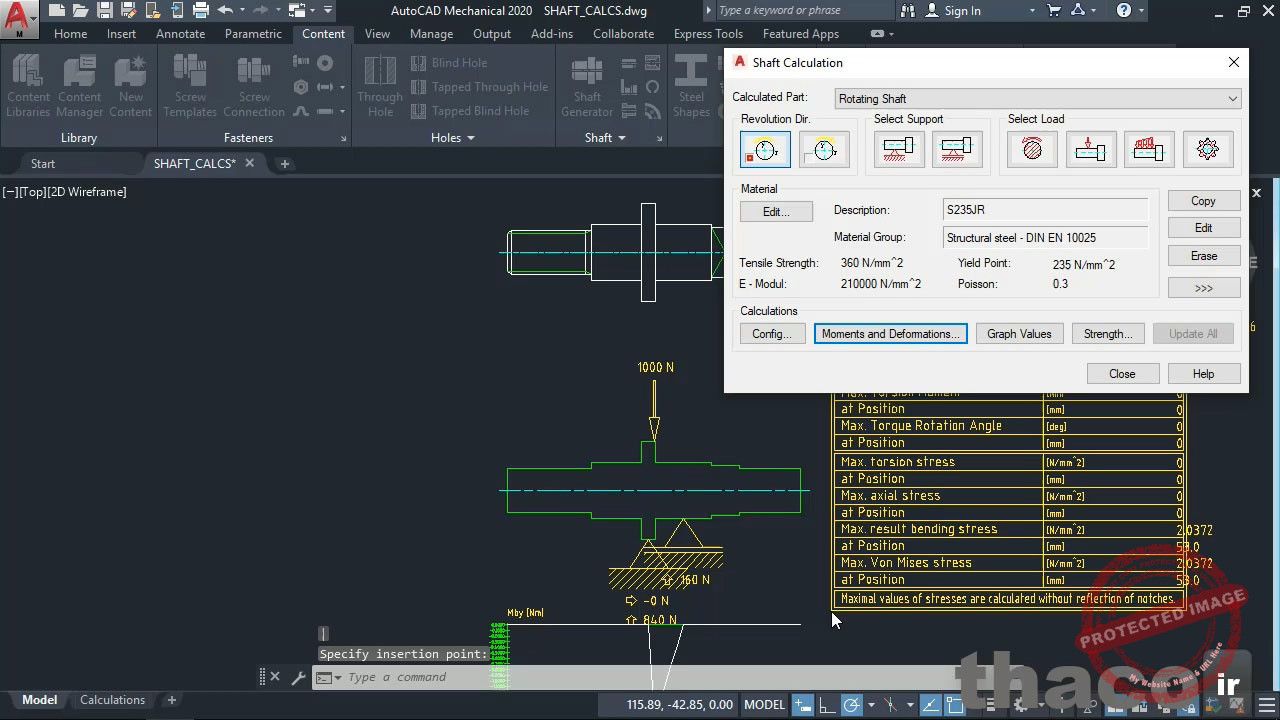The width and height of the screenshot is (1280, 720).
Task: Click the wrench icon beside the command line
Action: (x=298, y=677)
